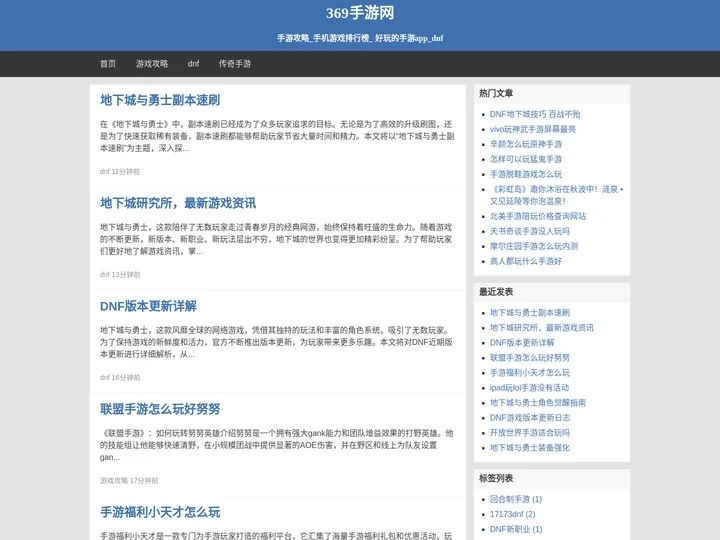Screen dimensions: 720x540
Task: Click excerpt starting 在《地下城与勇士》中
Action: click(277, 136)
